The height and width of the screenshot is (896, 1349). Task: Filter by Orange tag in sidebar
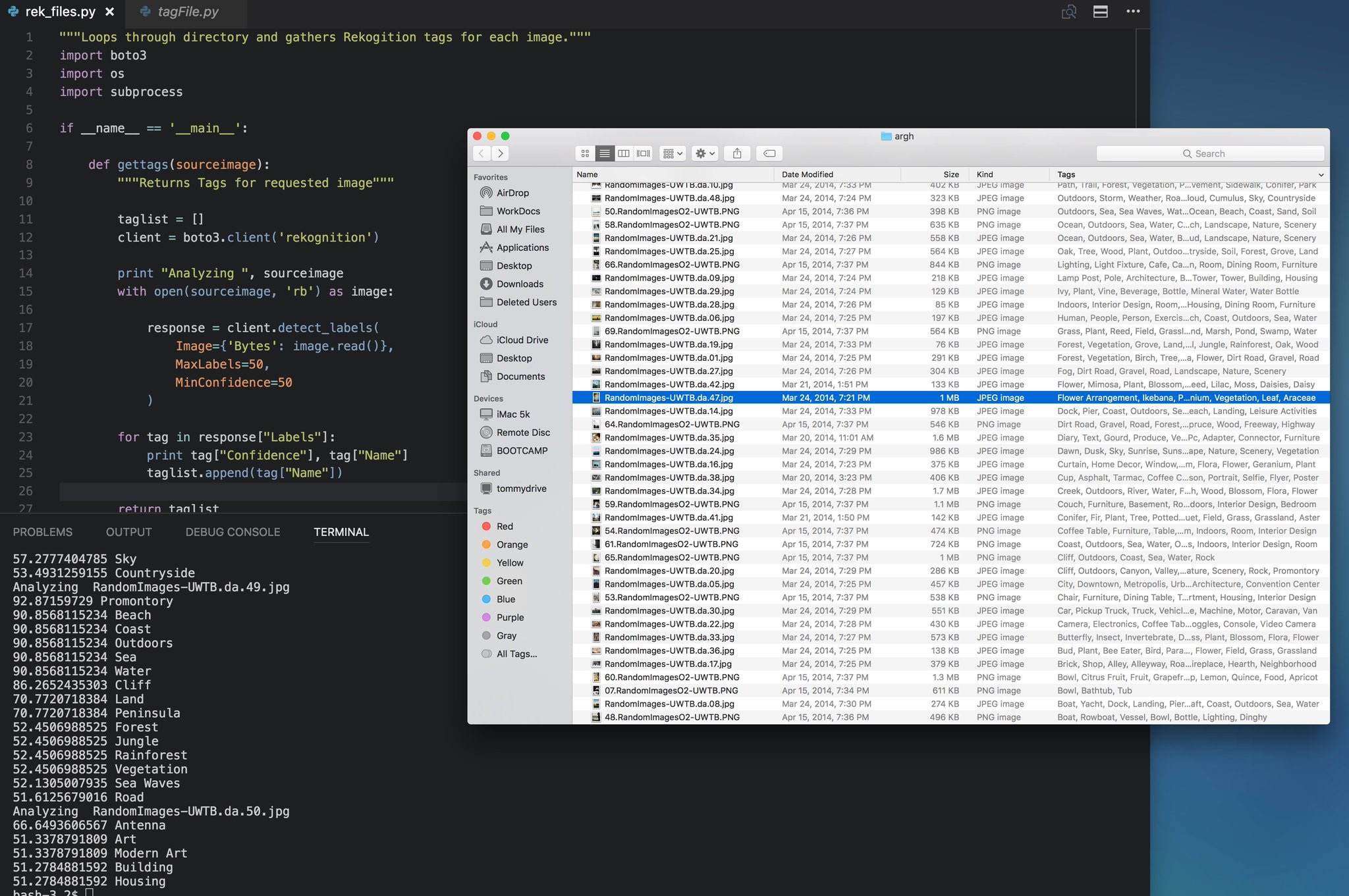(512, 544)
